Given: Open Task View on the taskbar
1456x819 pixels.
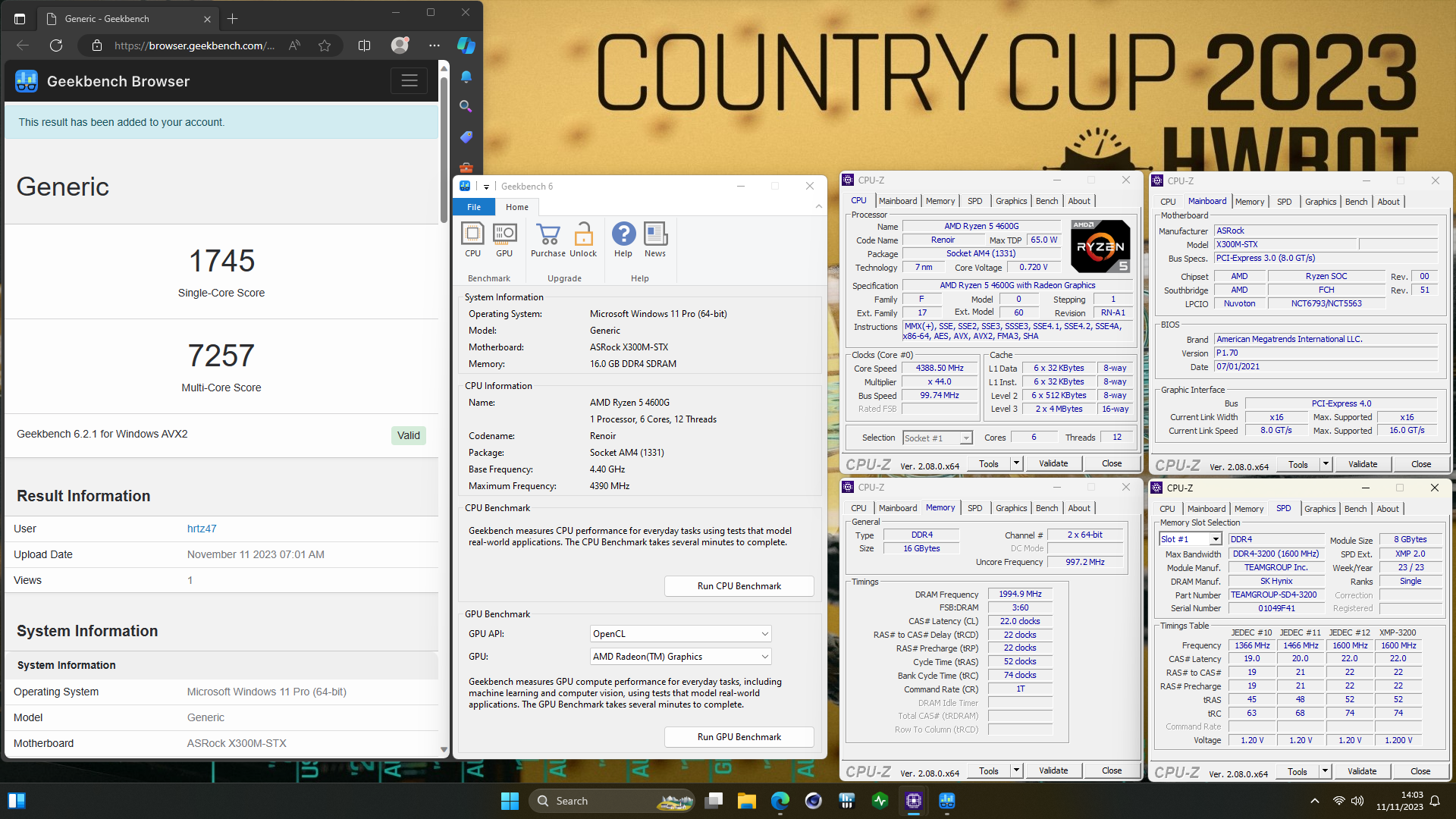Looking at the screenshot, I should tap(713, 801).
